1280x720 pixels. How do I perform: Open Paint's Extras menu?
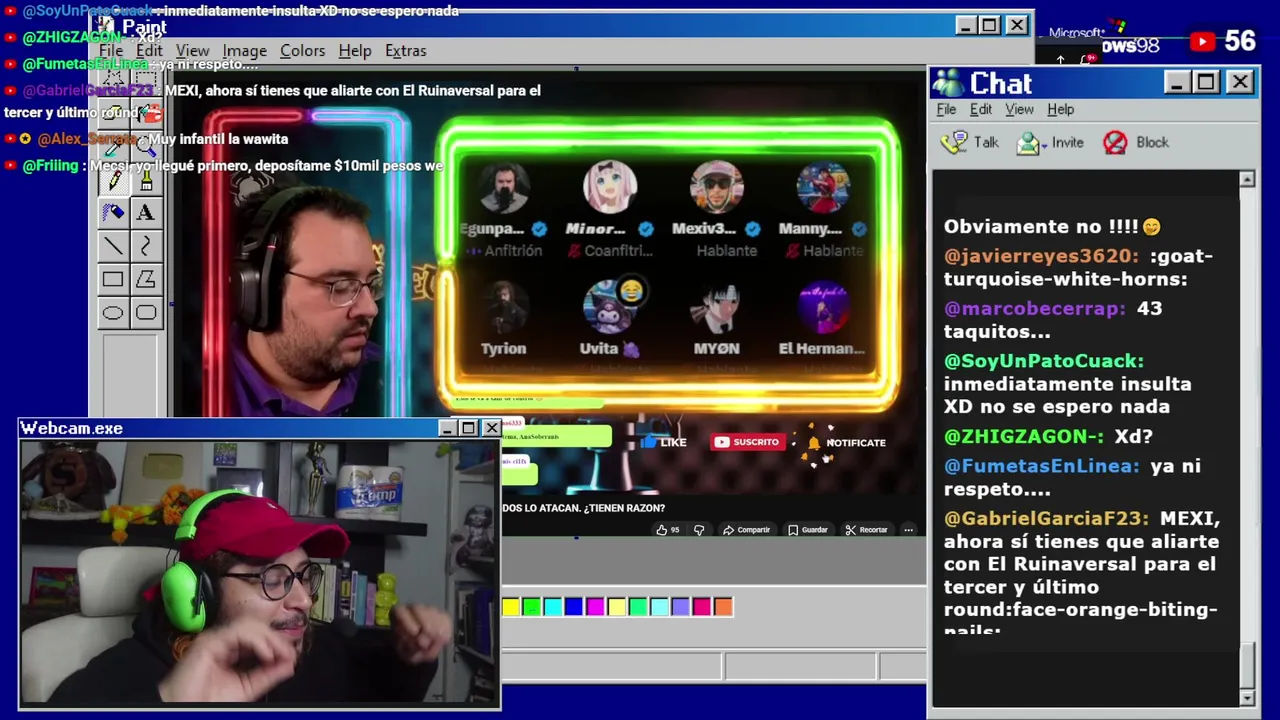pos(405,51)
